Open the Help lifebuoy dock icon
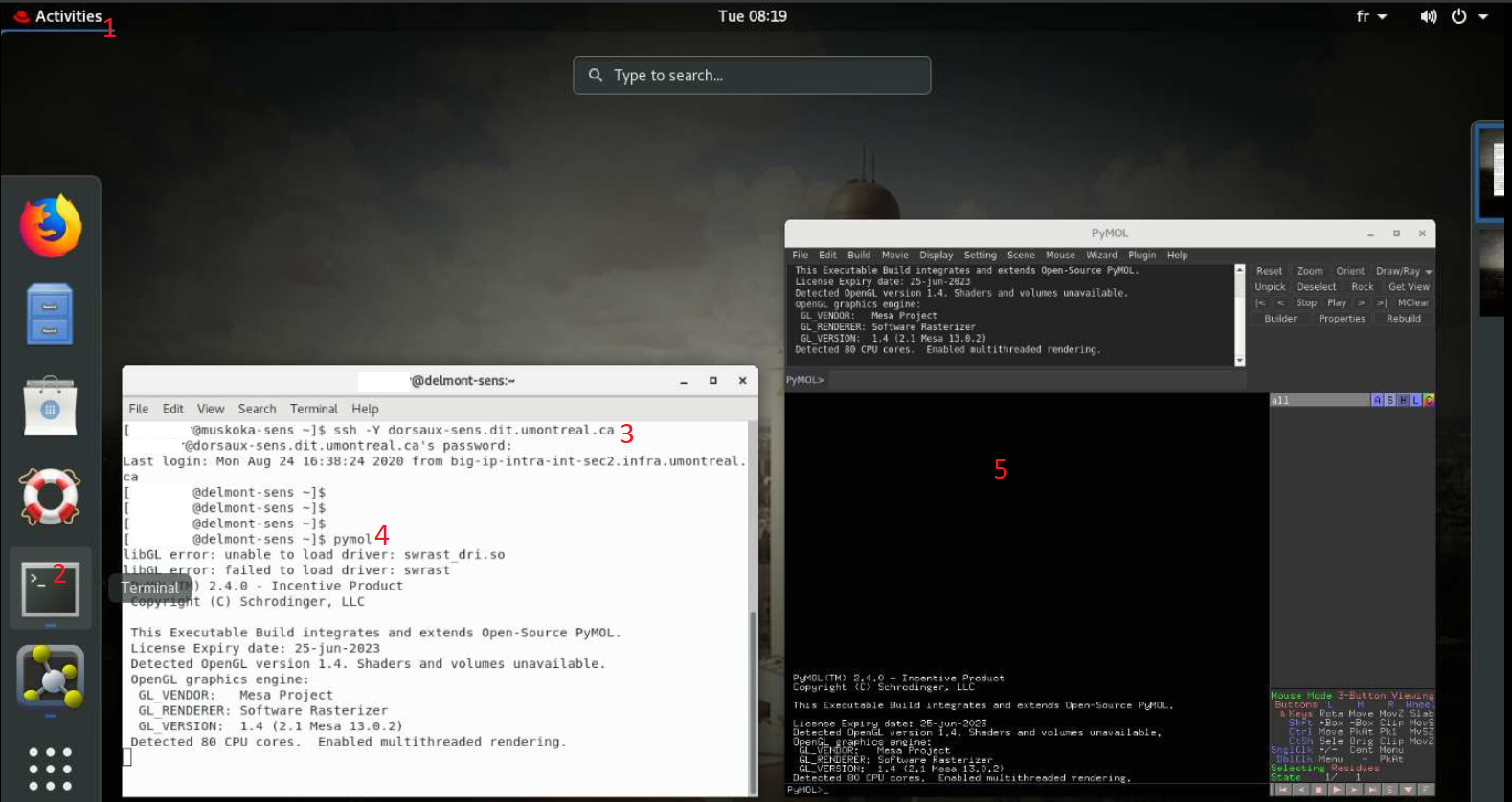 50,496
